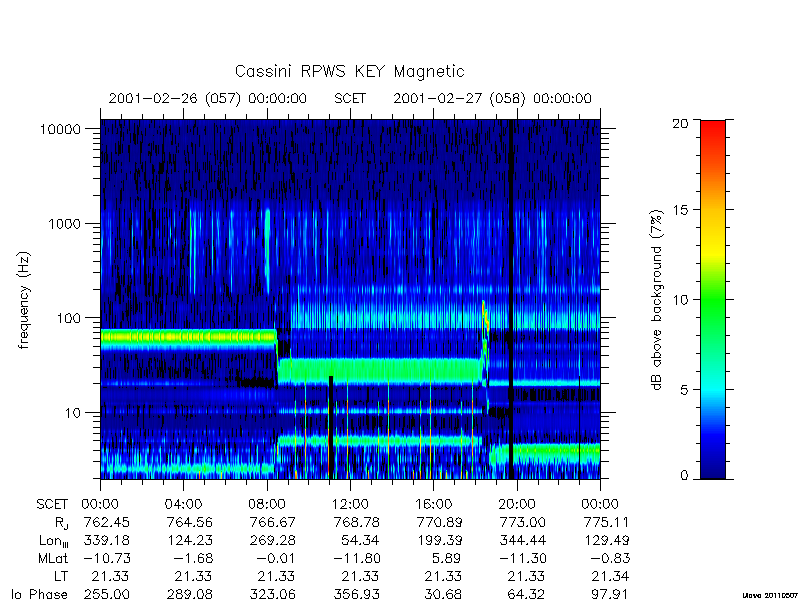Click the Io Phase value 30.68

444,594
